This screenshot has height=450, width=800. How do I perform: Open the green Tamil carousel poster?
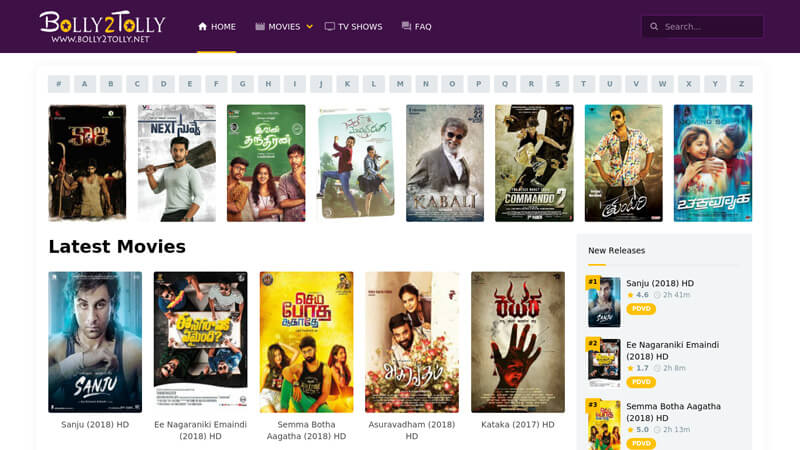point(266,163)
